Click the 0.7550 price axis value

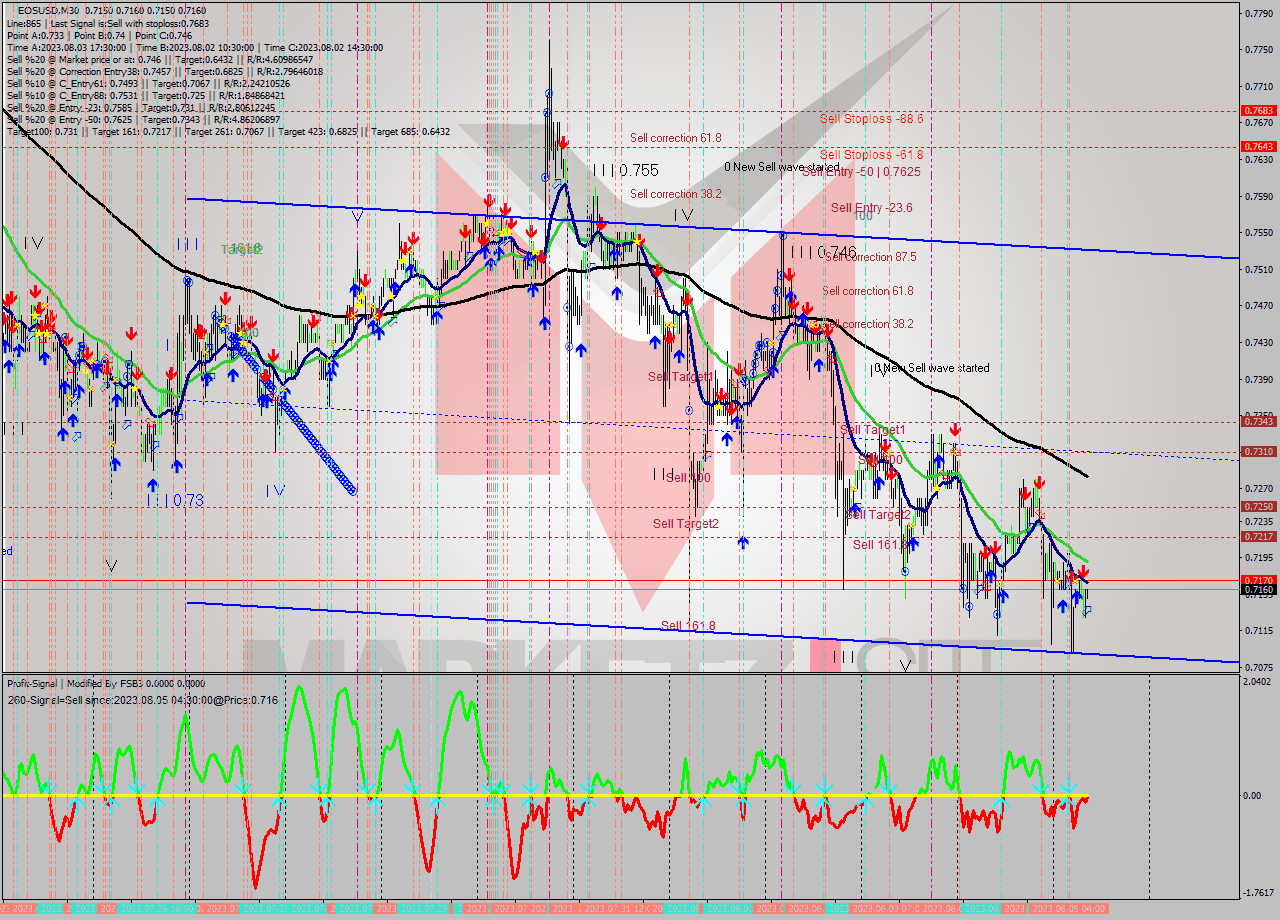click(1257, 232)
